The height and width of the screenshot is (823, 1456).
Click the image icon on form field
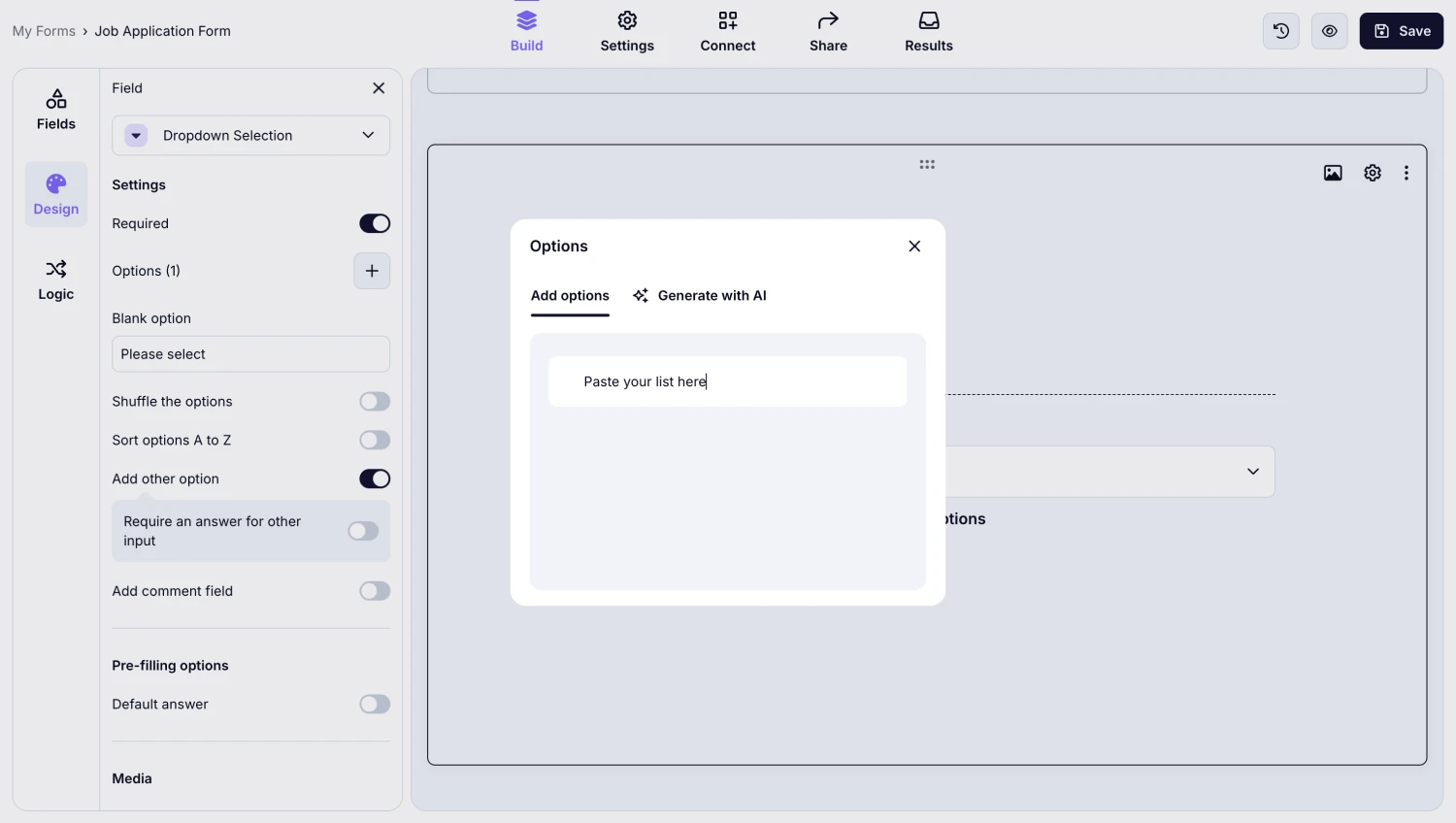click(1333, 173)
